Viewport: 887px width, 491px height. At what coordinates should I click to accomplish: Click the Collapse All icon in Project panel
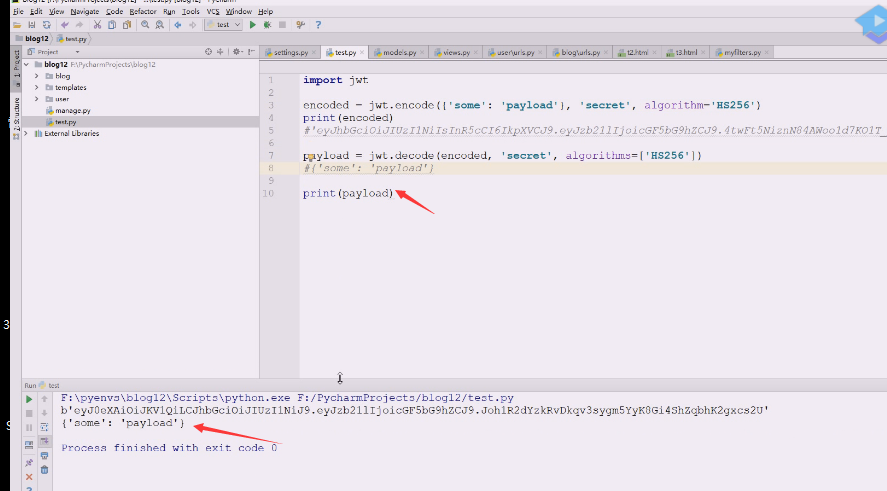pos(220,51)
